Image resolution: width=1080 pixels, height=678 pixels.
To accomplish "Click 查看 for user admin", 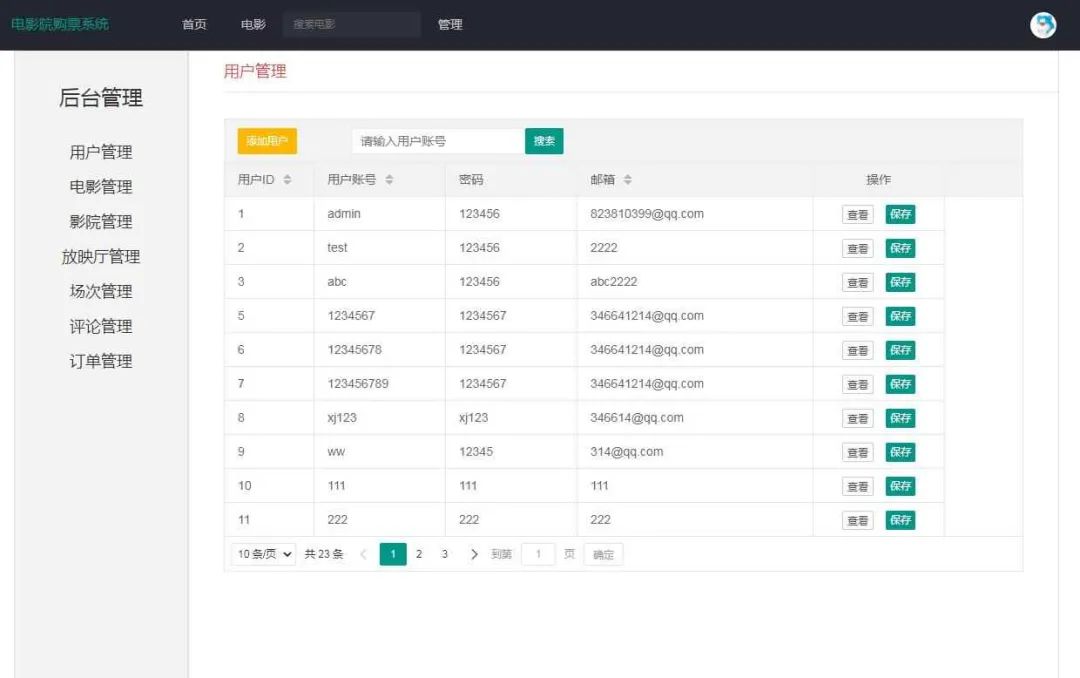I will point(857,213).
